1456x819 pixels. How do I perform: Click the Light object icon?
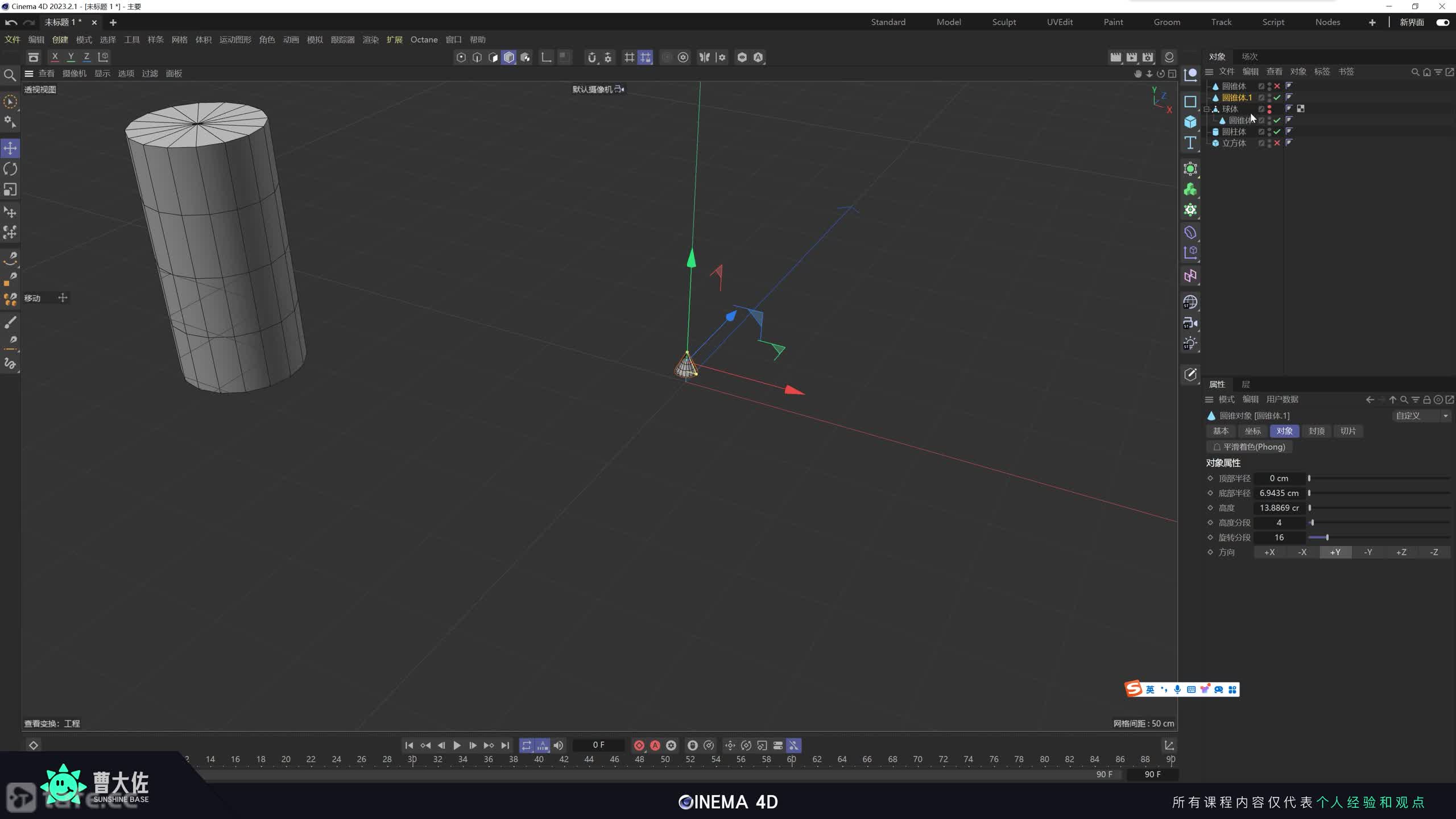point(1190,344)
